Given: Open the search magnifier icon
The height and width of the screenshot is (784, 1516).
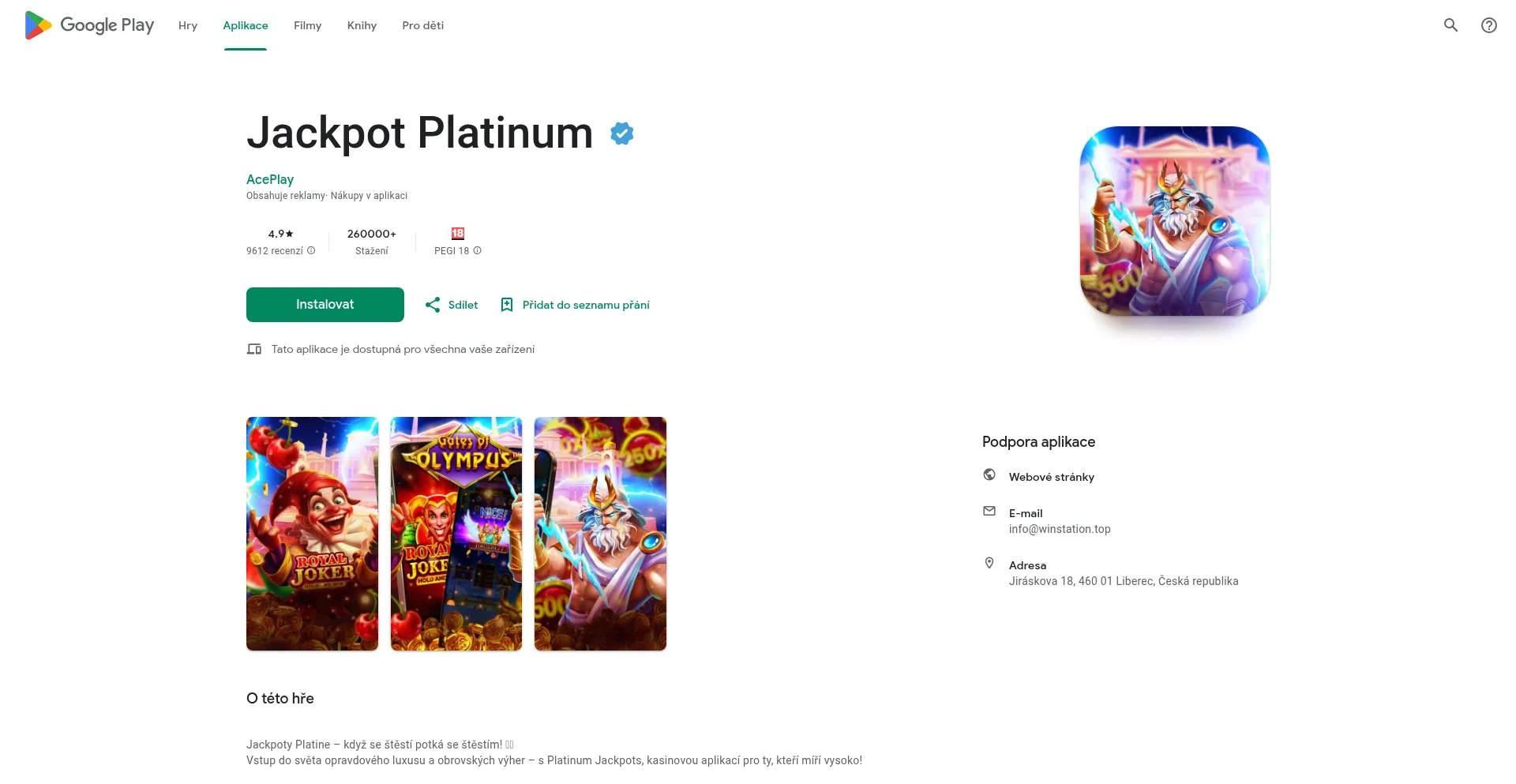Looking at the screenshot, I should coord(1450,25).
